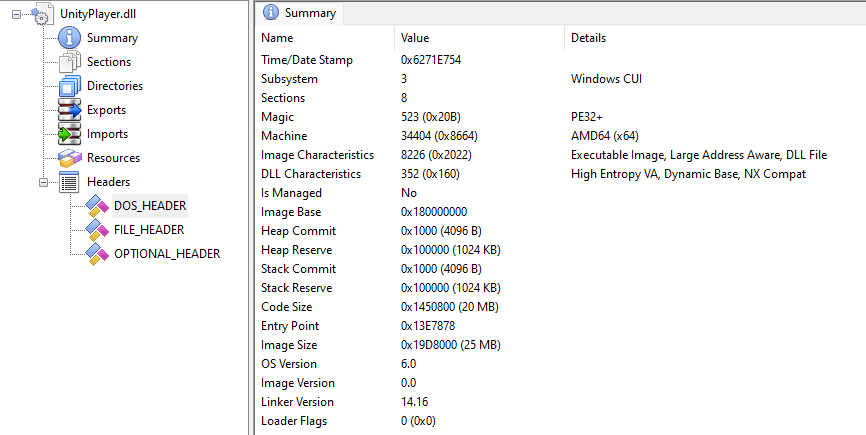Click the FILE_HEADER tag icon
The width and height of the screenshot is (866, 435).
97,230
